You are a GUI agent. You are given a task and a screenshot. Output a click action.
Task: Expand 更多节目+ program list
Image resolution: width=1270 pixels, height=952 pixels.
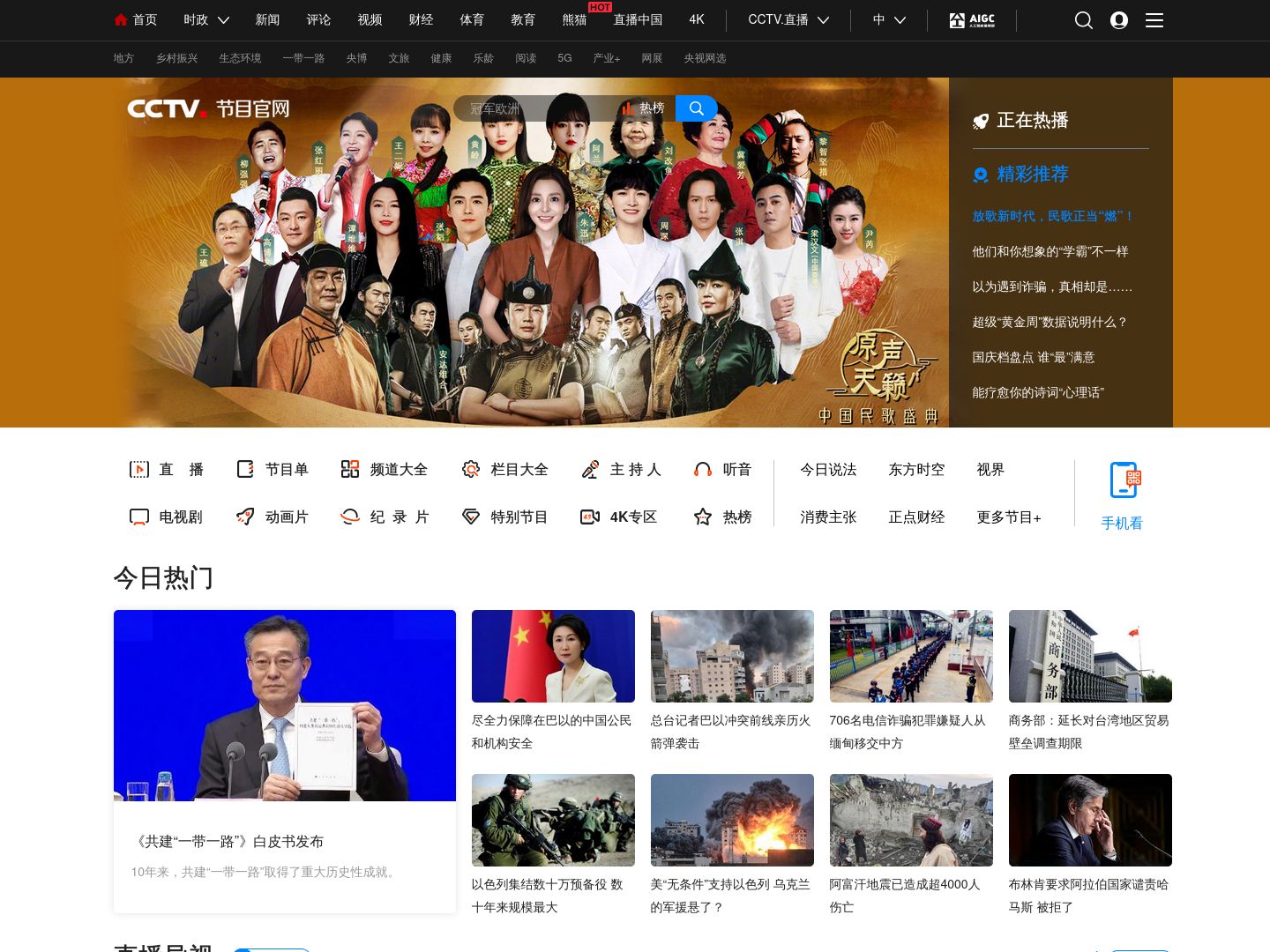[1009, 517]
